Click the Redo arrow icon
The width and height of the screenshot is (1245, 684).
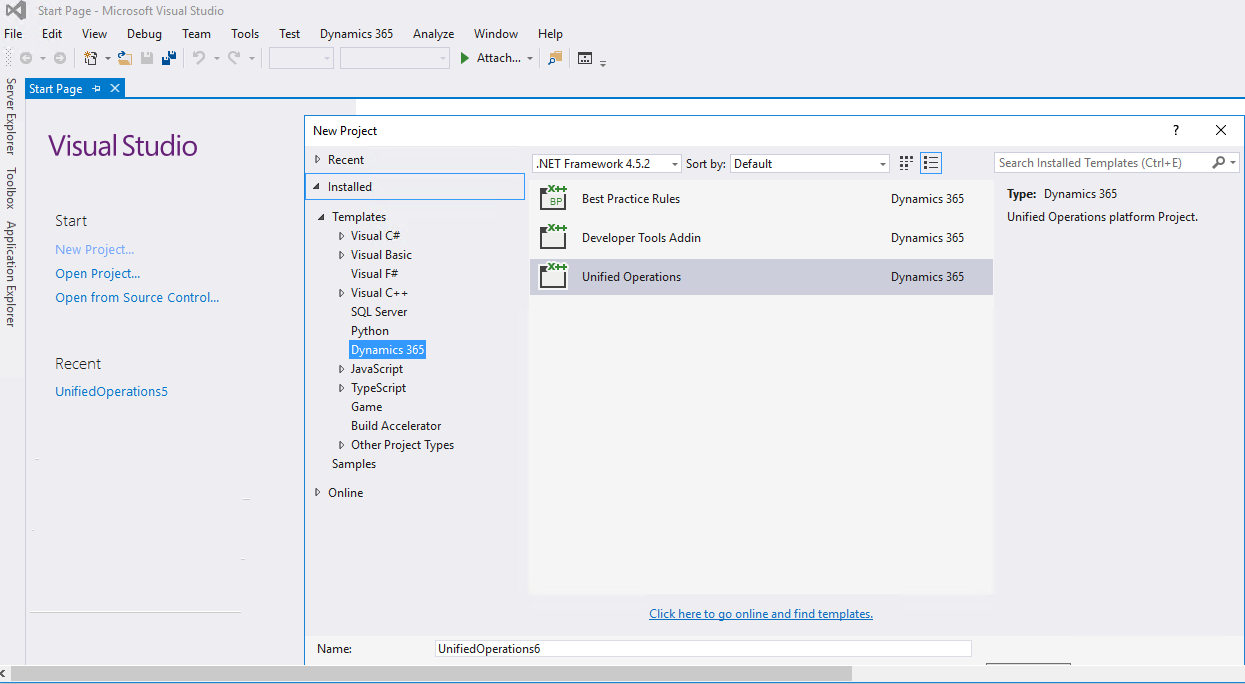click(234, 59)
